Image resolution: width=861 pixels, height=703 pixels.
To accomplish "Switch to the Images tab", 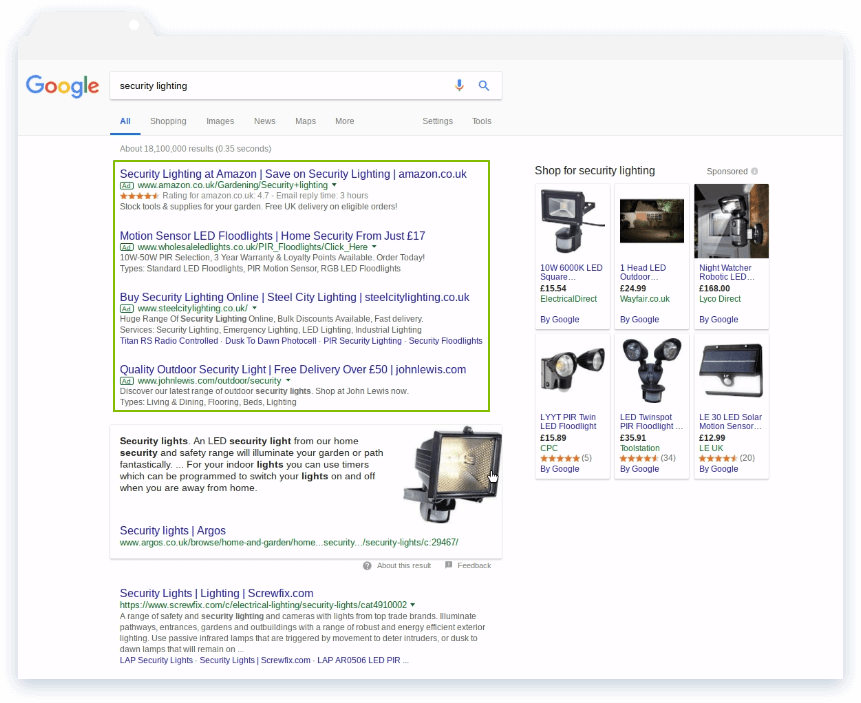I will 220,121.
